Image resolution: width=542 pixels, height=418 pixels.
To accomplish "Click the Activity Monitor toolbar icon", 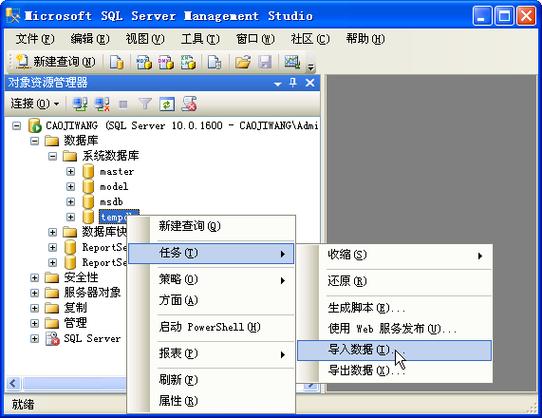I will (292, 62).
